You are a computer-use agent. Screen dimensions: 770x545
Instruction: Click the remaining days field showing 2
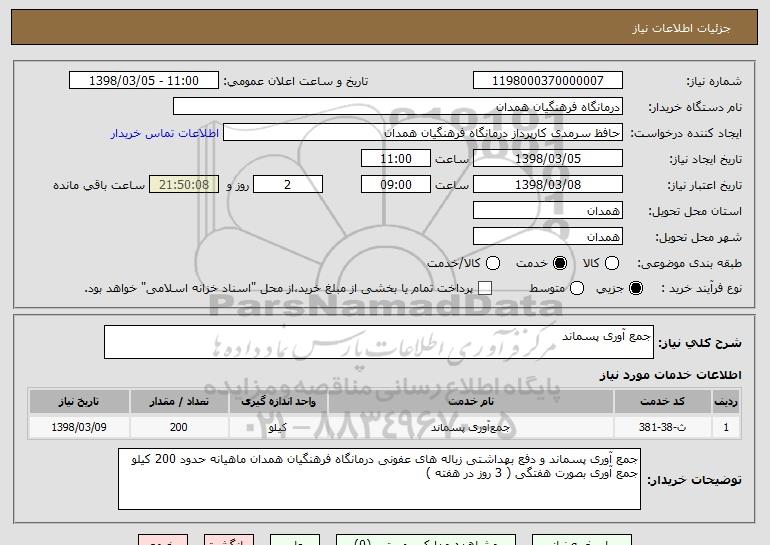point(288,185)
